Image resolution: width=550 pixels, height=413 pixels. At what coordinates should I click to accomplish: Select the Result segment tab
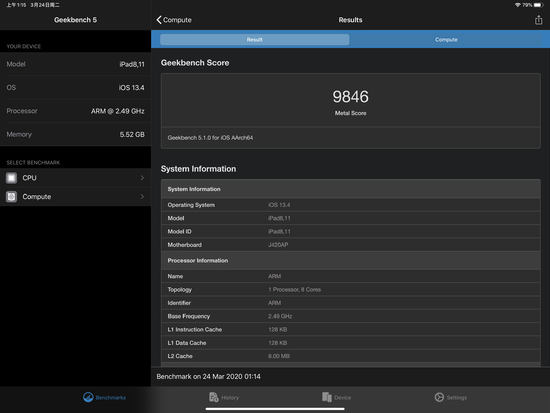point(255,39)
